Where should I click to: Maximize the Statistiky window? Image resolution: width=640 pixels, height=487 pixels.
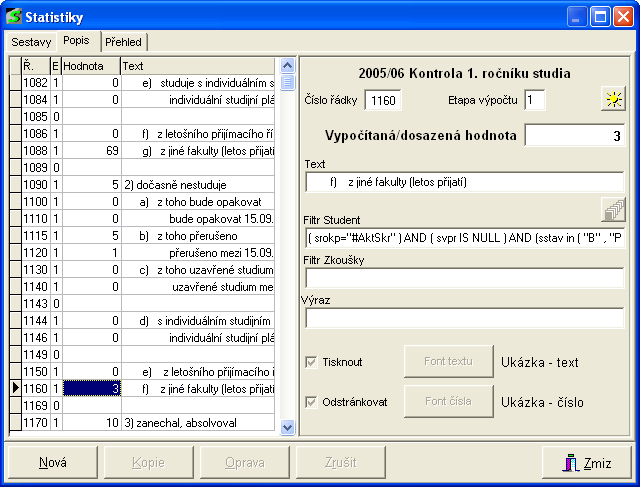(600, 17)
